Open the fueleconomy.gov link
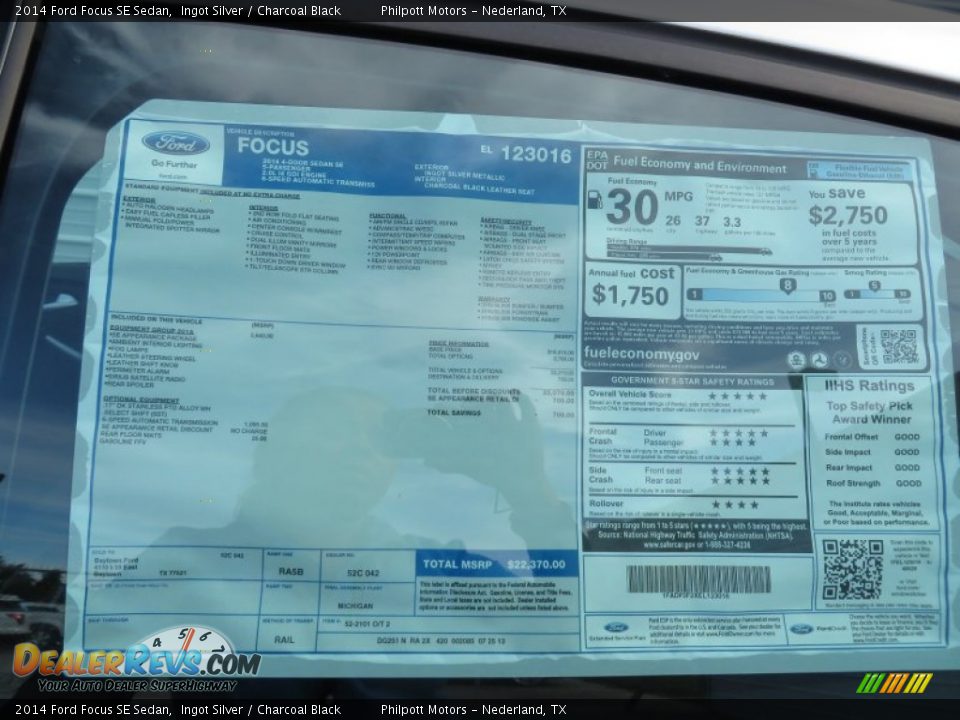Viewport: 960px width, 720px height. coord(641,354)
